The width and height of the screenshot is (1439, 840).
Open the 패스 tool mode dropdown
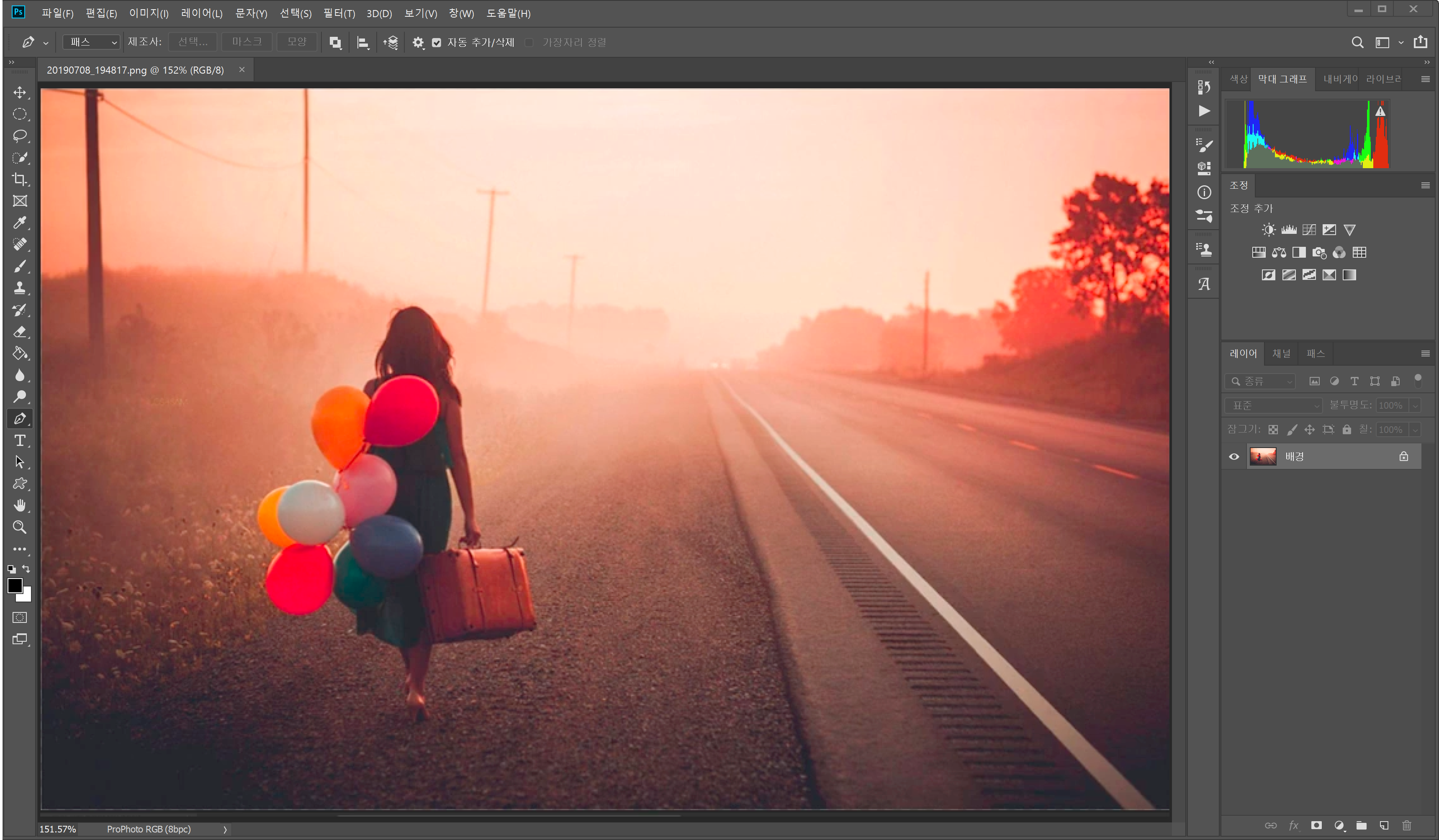91,42
